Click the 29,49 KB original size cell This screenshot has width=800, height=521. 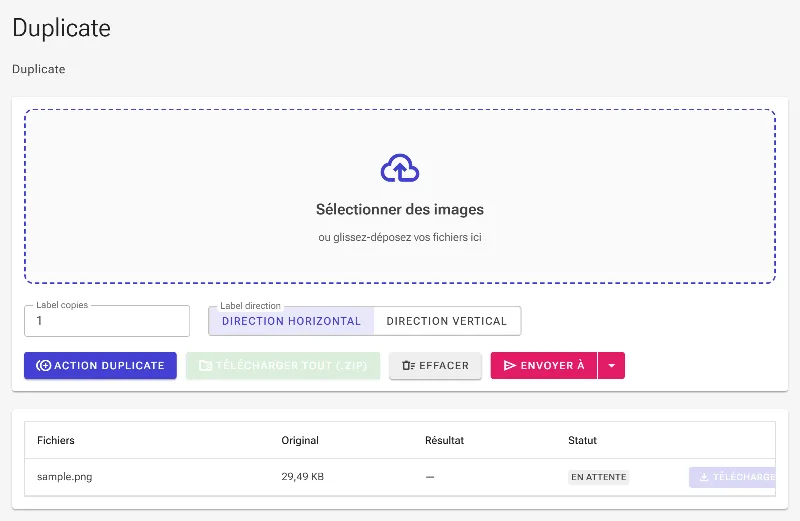pos(303,477)
